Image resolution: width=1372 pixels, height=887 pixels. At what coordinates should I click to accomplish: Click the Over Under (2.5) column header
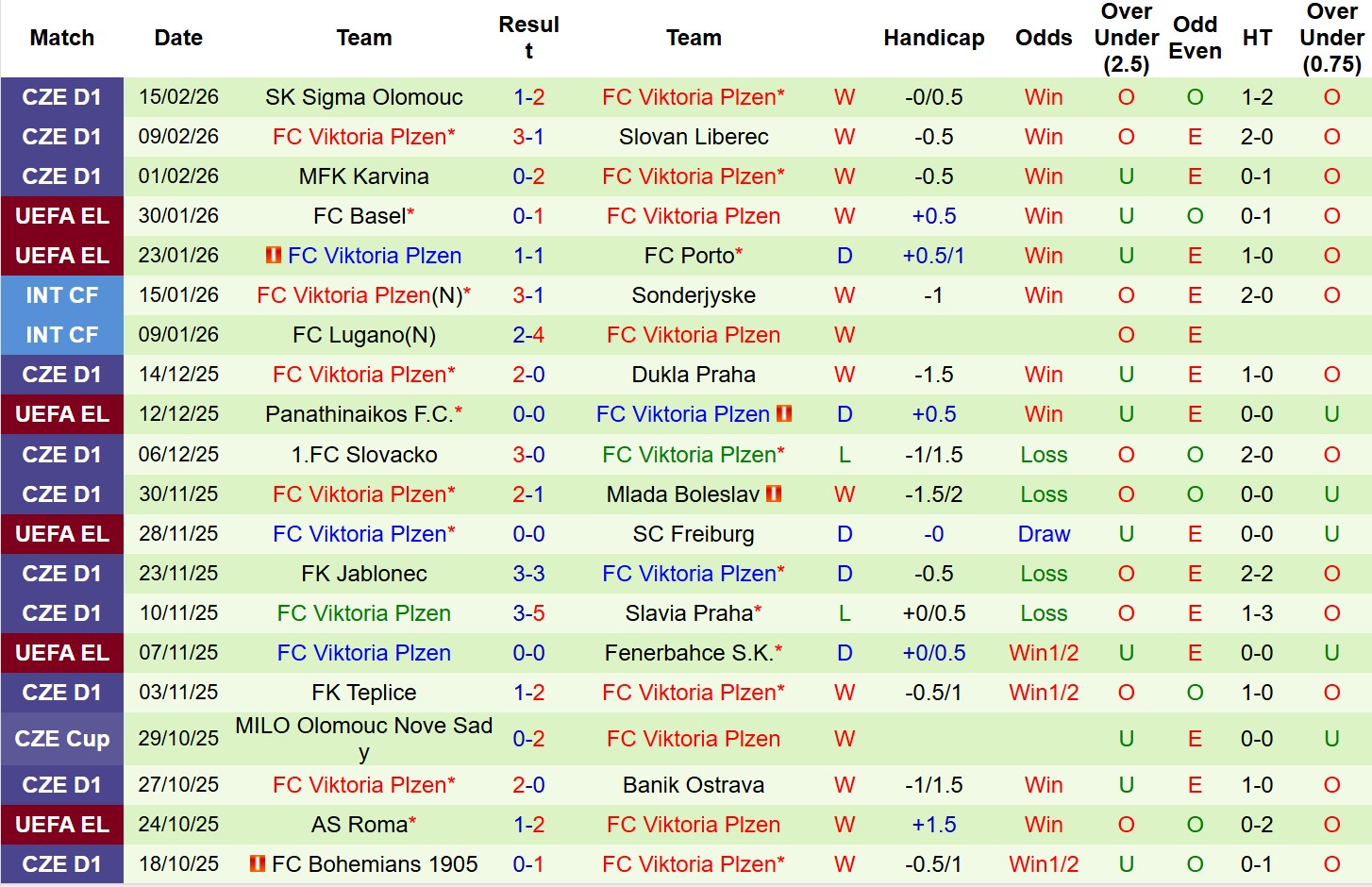1126,38
